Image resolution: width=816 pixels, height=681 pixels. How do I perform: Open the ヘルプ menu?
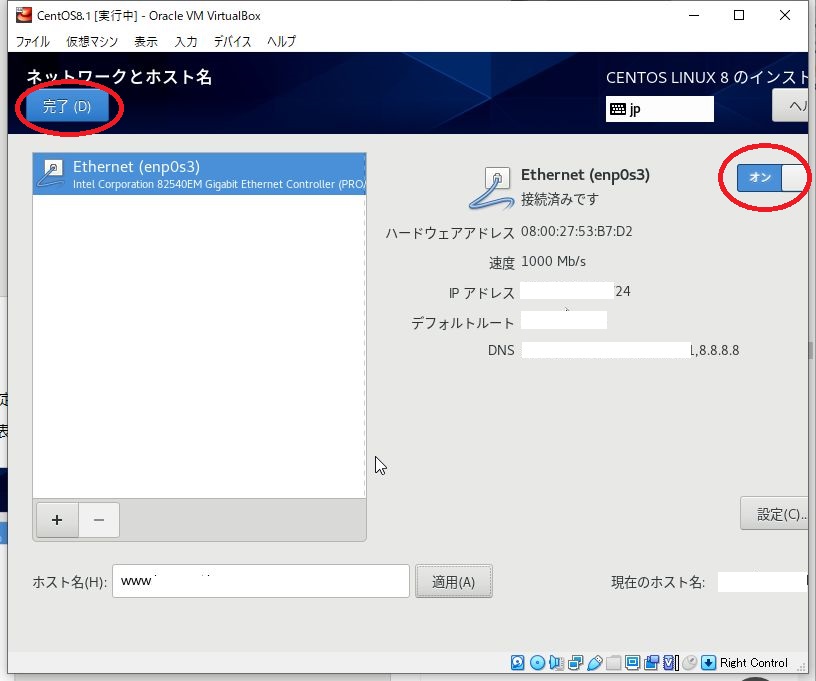[x=282, y=41]
